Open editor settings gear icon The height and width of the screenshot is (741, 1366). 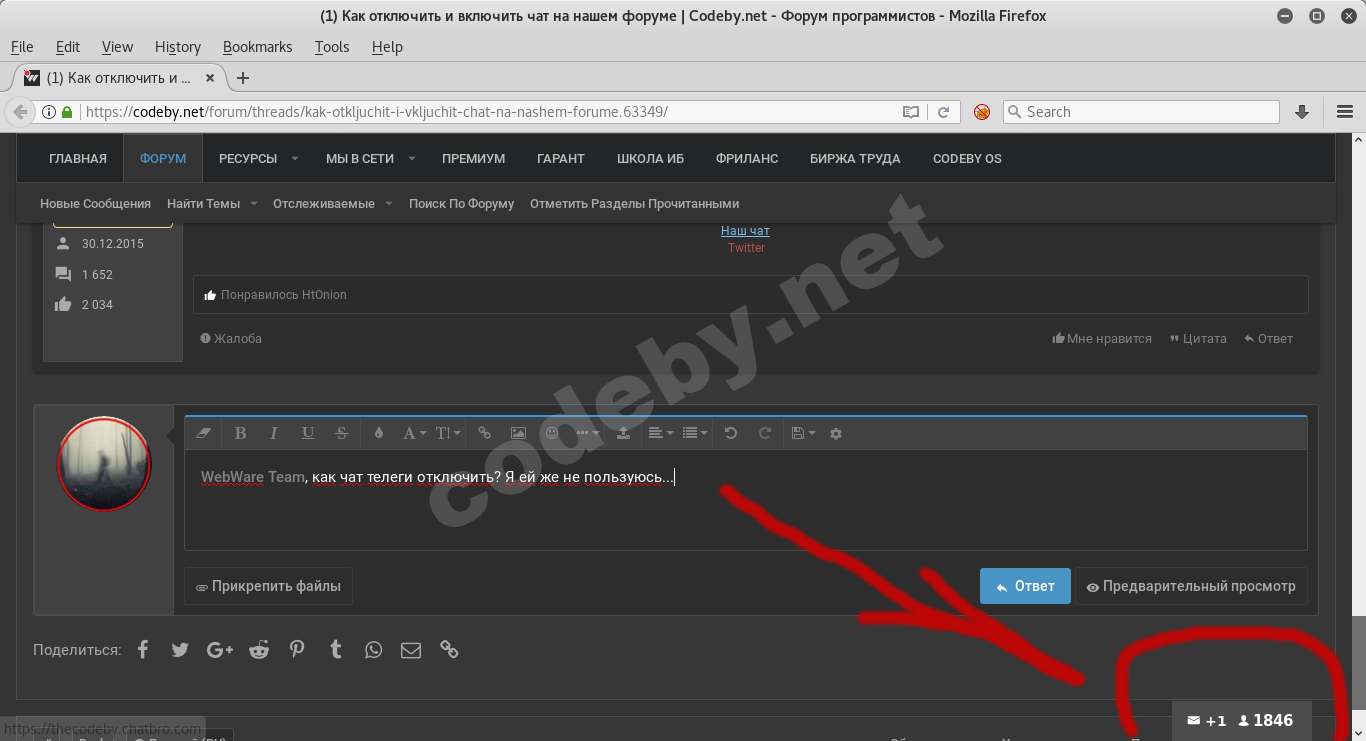836,433
